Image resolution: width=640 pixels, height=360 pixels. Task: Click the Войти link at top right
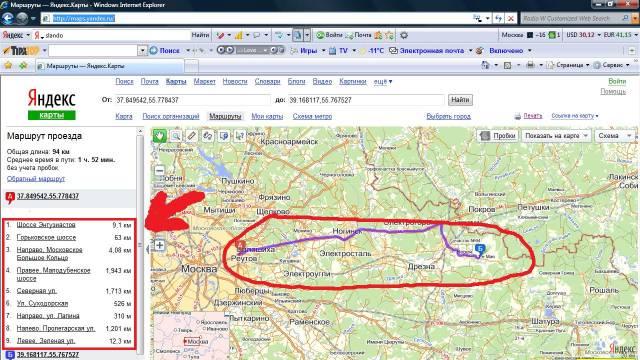coord(617,81)
